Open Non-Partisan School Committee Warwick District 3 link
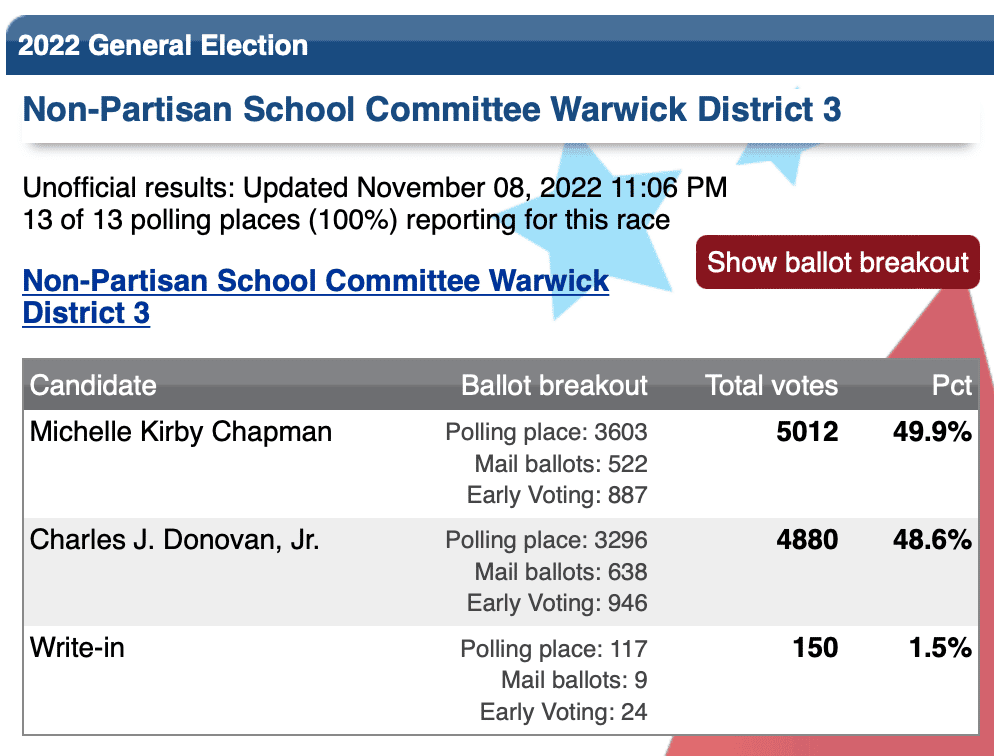 [316, 297]
